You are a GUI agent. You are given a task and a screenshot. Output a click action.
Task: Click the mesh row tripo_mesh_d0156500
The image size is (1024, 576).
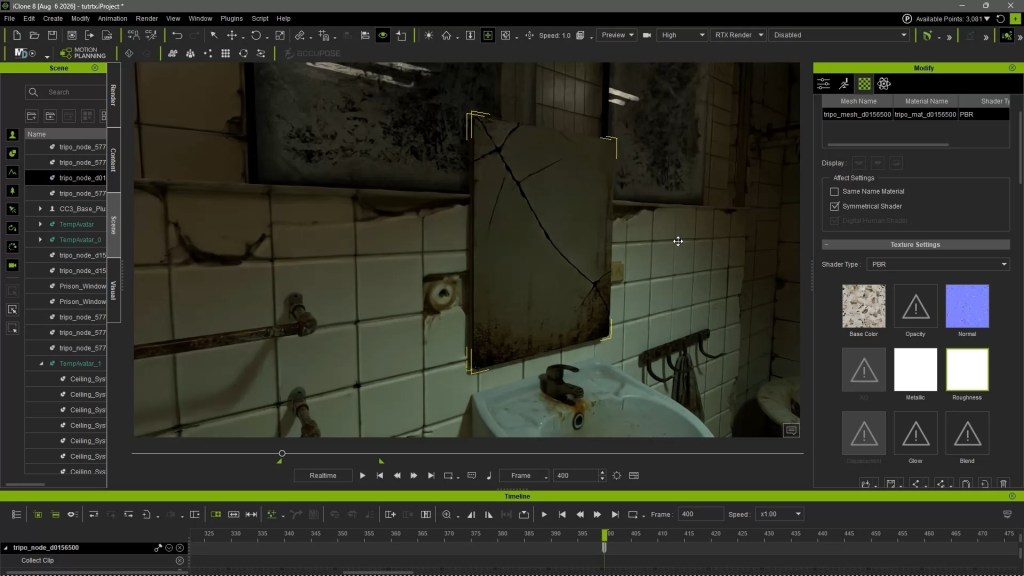click(915, 114)
